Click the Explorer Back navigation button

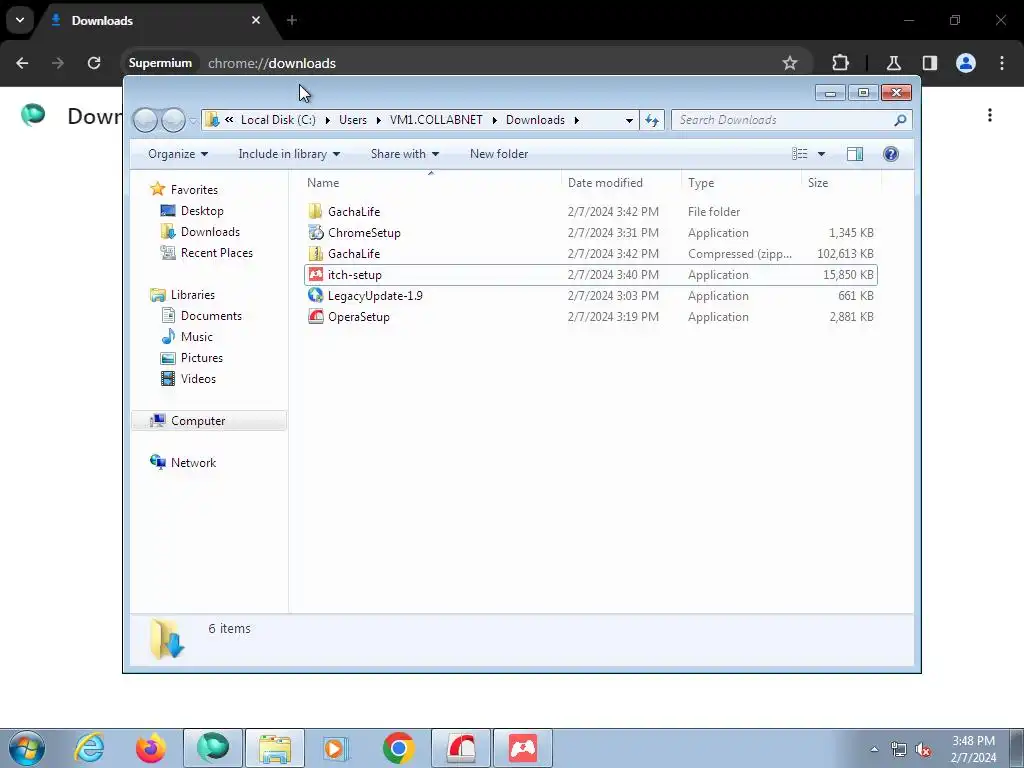pyautogui.click(x=145, y=120)
